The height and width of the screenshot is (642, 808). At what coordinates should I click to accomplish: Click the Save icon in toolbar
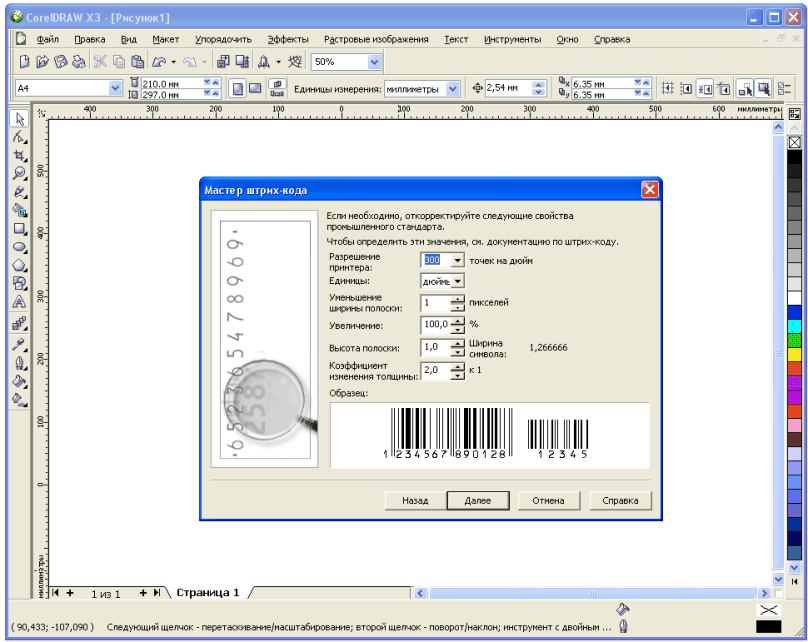(x=60, y=62)
